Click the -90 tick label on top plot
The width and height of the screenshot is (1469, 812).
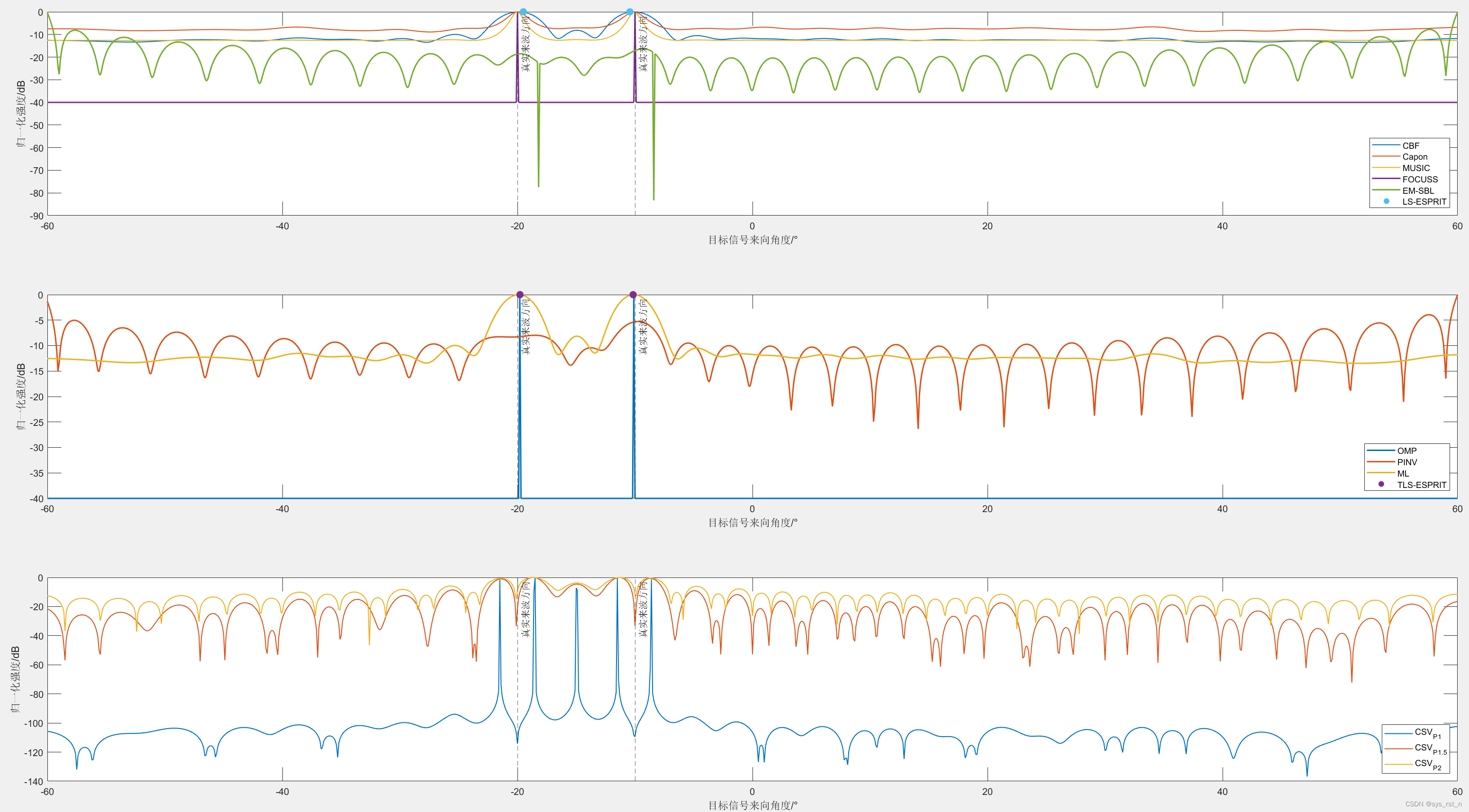point(36,216)
